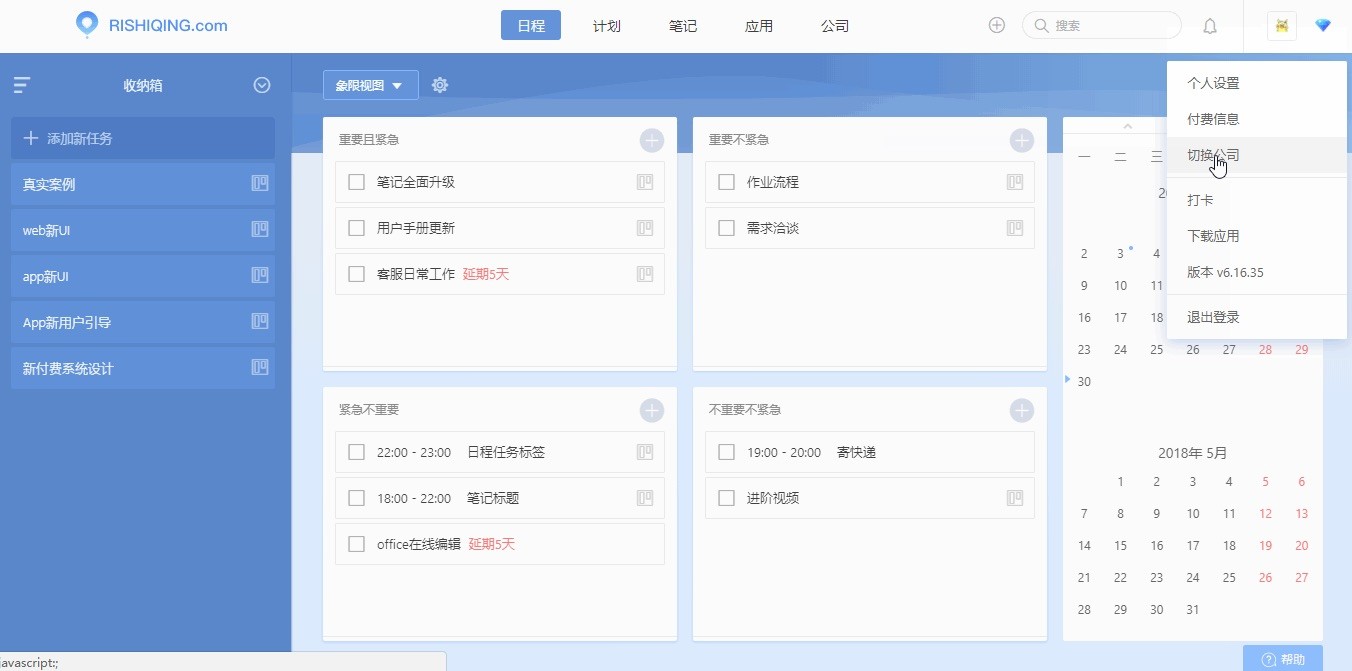Click board icon on 笔记全面升级 task
The width and height of the screenshot is (1352, 671).
[645, 182]
